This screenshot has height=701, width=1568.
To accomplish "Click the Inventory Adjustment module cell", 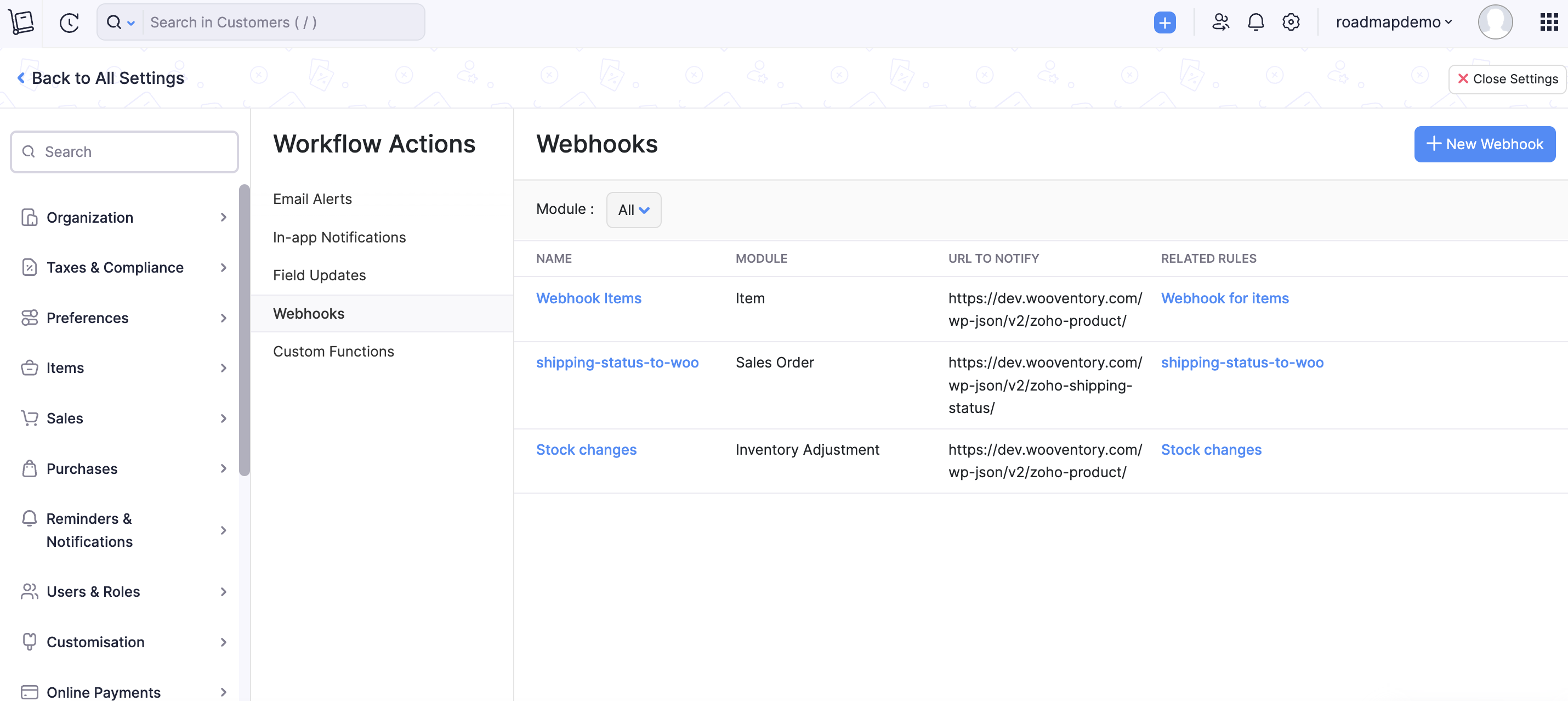I will coord(807,449).
